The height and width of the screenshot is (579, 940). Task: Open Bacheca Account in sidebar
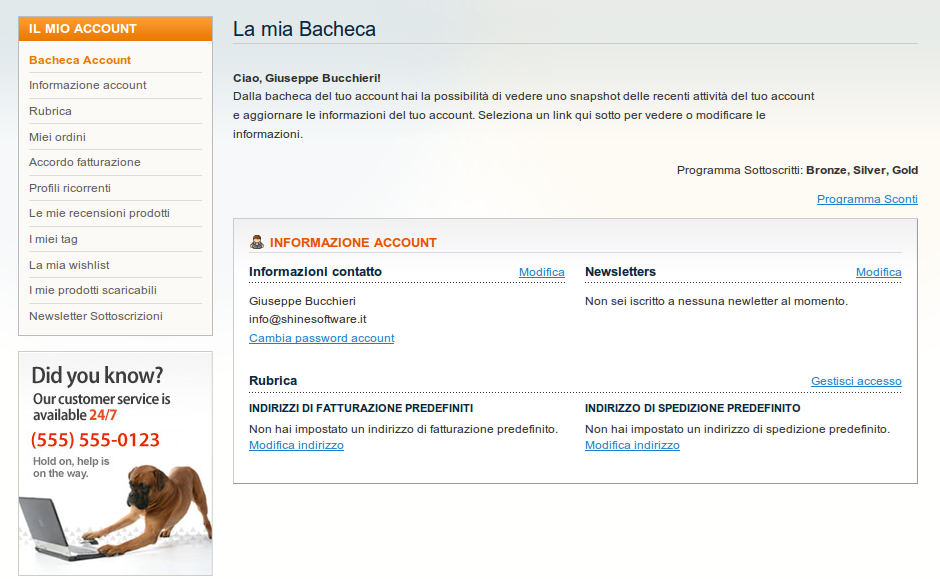[x=80, y=60]
